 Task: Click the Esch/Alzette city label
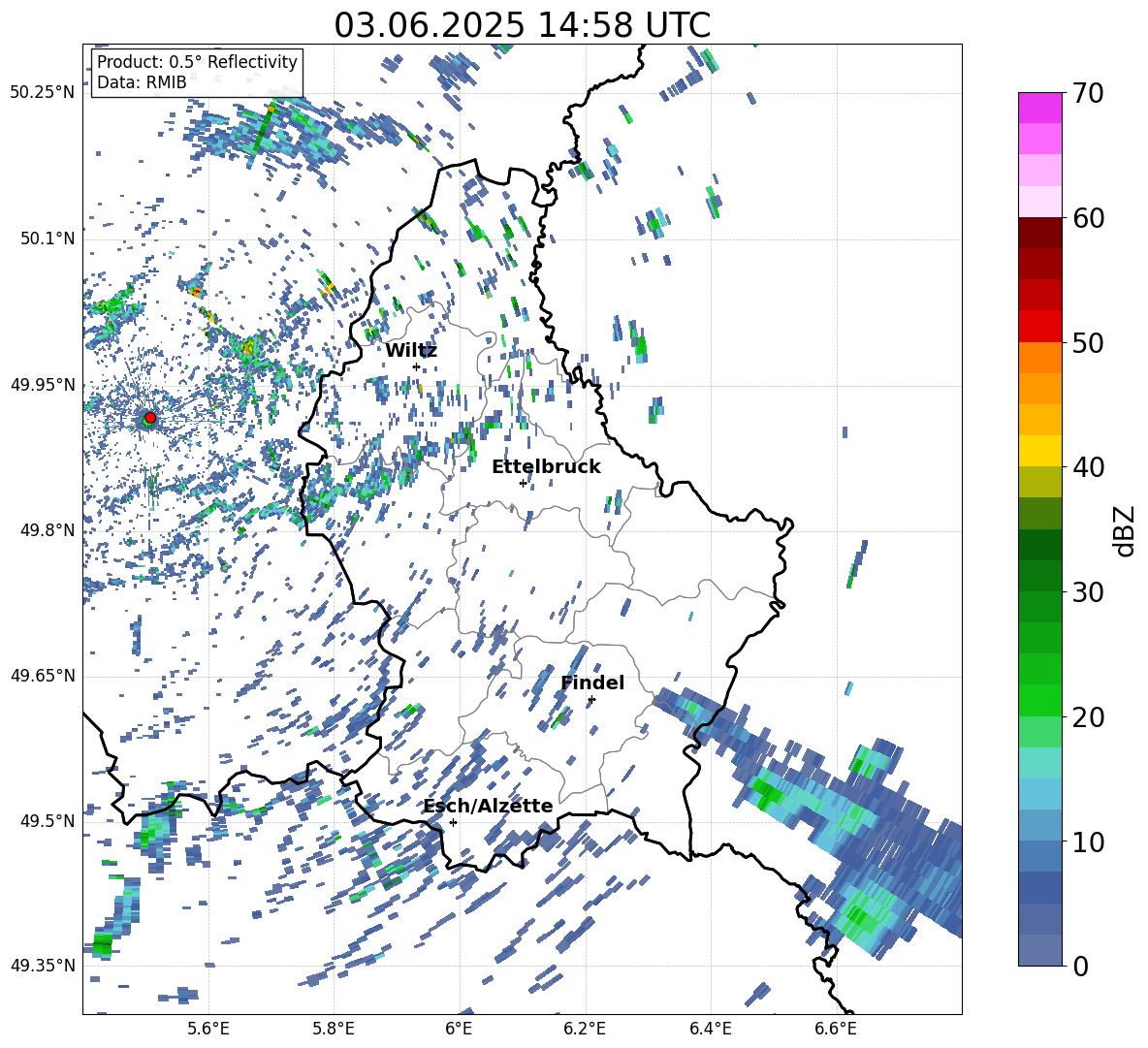tap(489, 806)
